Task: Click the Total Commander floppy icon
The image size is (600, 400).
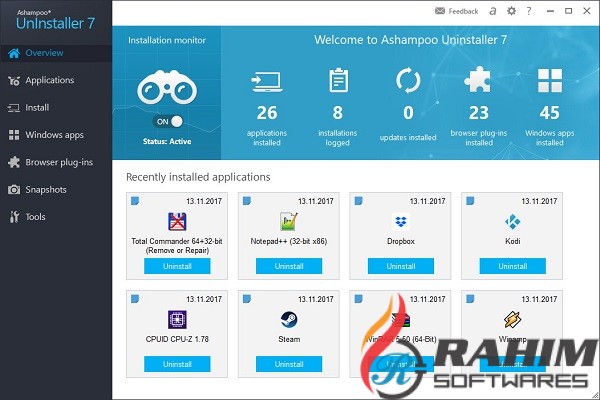Action: tap(177, 222)
